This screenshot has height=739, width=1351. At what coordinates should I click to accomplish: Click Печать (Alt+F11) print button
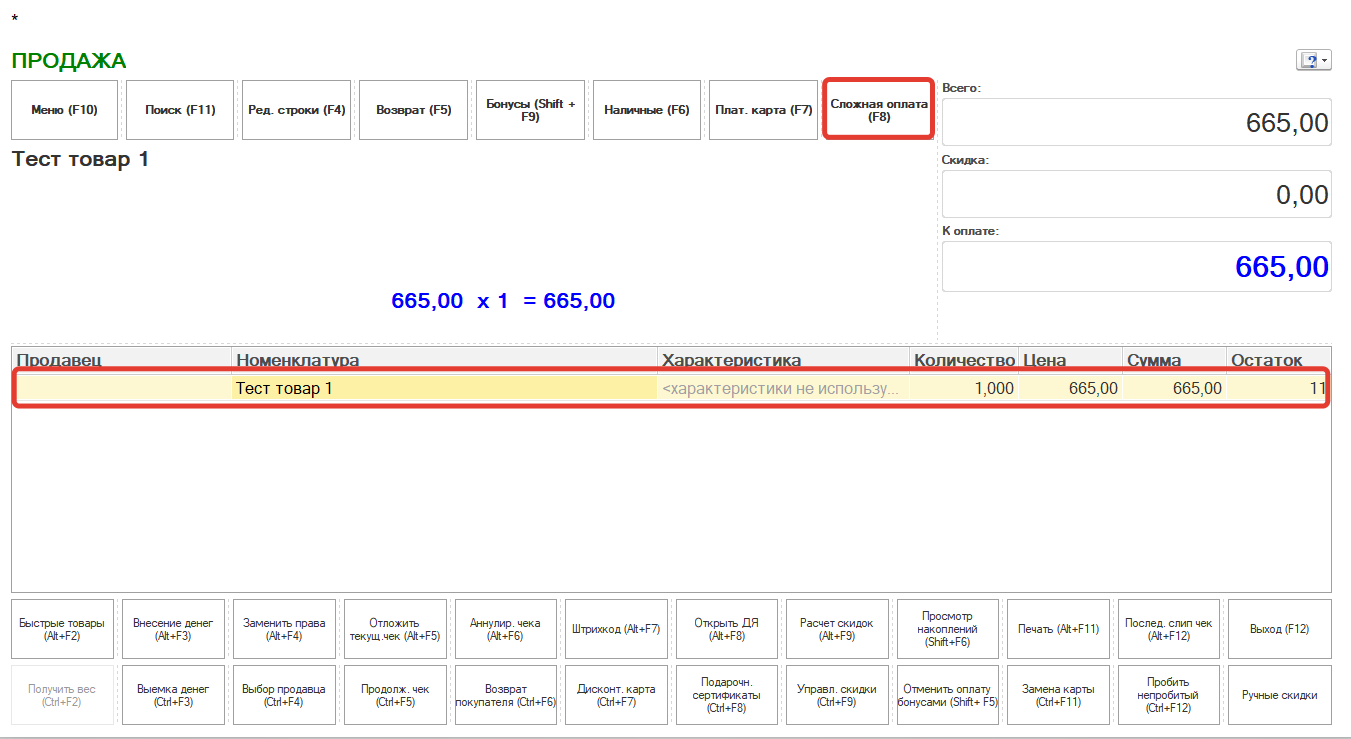click(1058, 629)
